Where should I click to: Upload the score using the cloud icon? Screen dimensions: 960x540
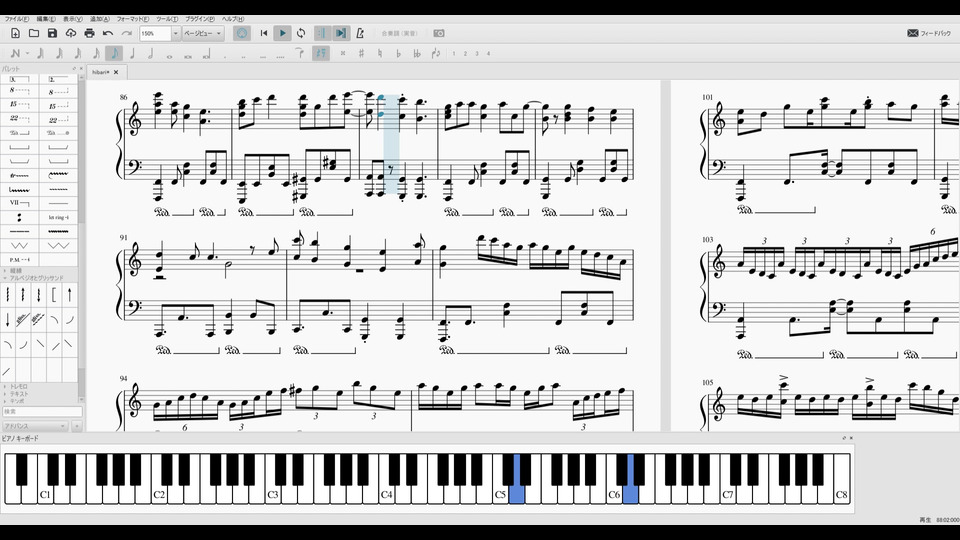[71, 33]
